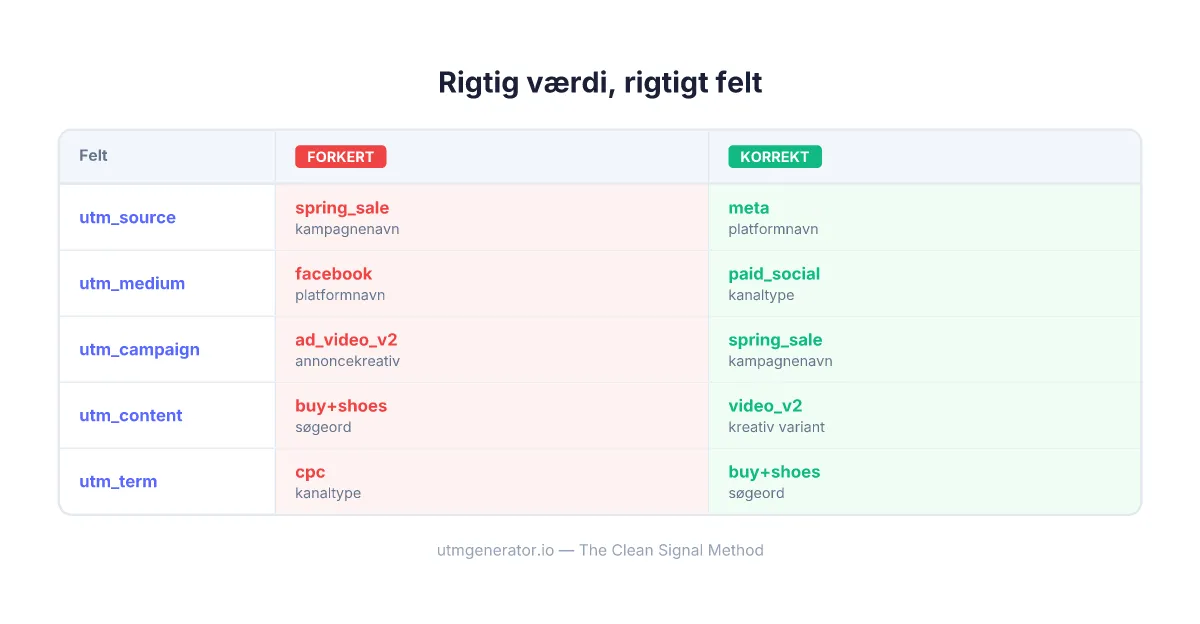Click the utm_content field label

(x=131, y=416)
